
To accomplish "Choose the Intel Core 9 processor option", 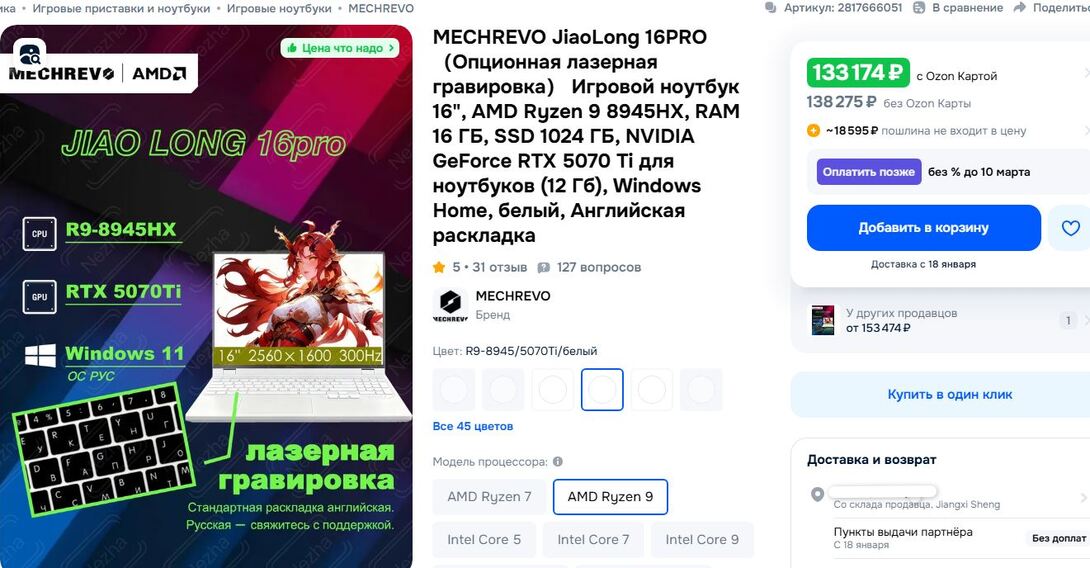I will click(x=702, y=539).
